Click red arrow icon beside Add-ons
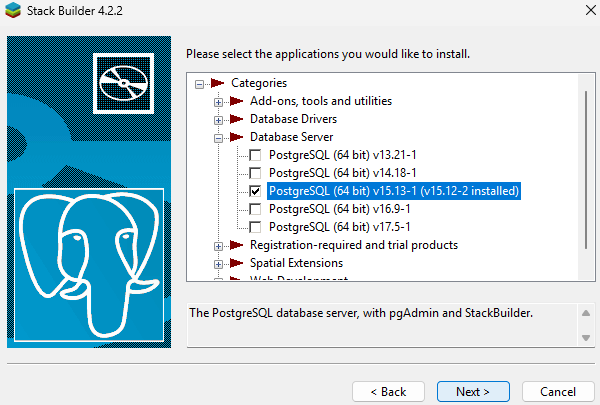600x405 pixels. pyautogui.click(x=236, y=101)
